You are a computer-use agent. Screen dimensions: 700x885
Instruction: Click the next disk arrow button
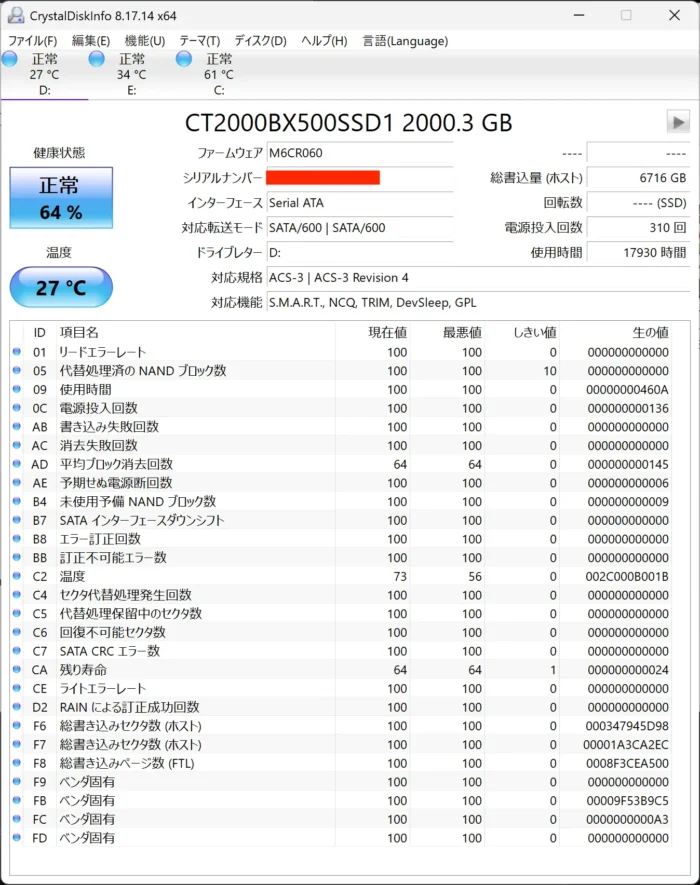coord(679,122)
